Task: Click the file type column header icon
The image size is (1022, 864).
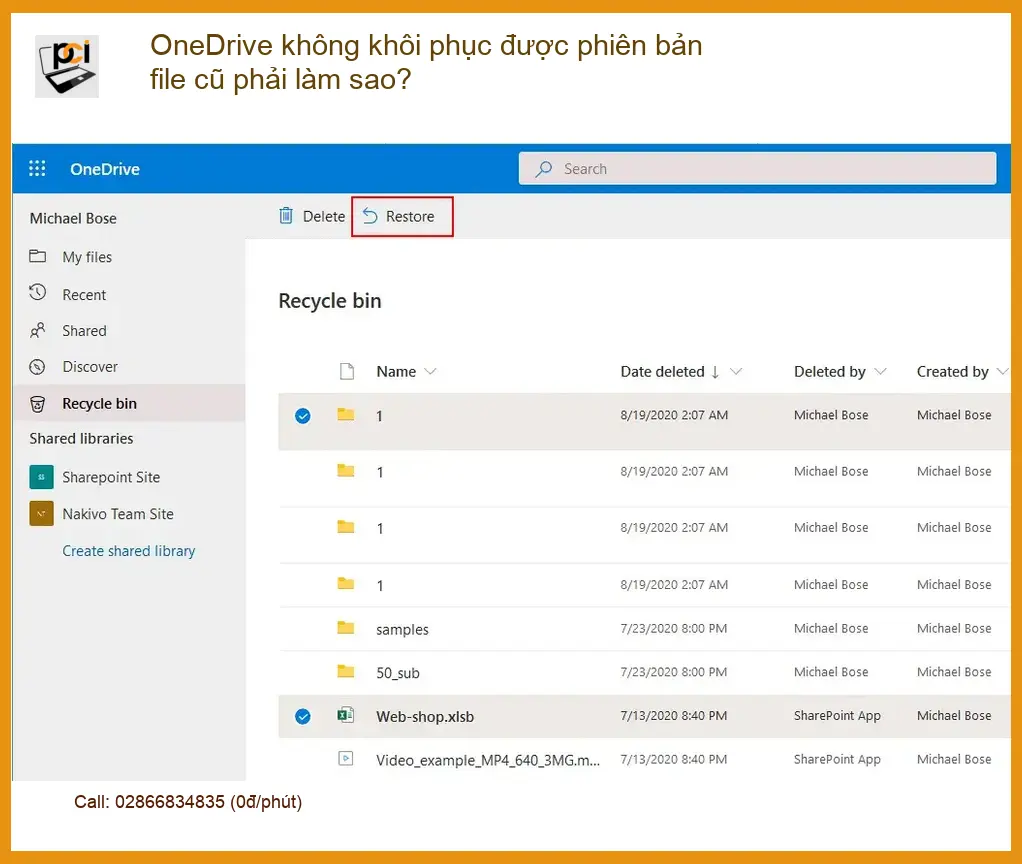Action: coord(347,371)
